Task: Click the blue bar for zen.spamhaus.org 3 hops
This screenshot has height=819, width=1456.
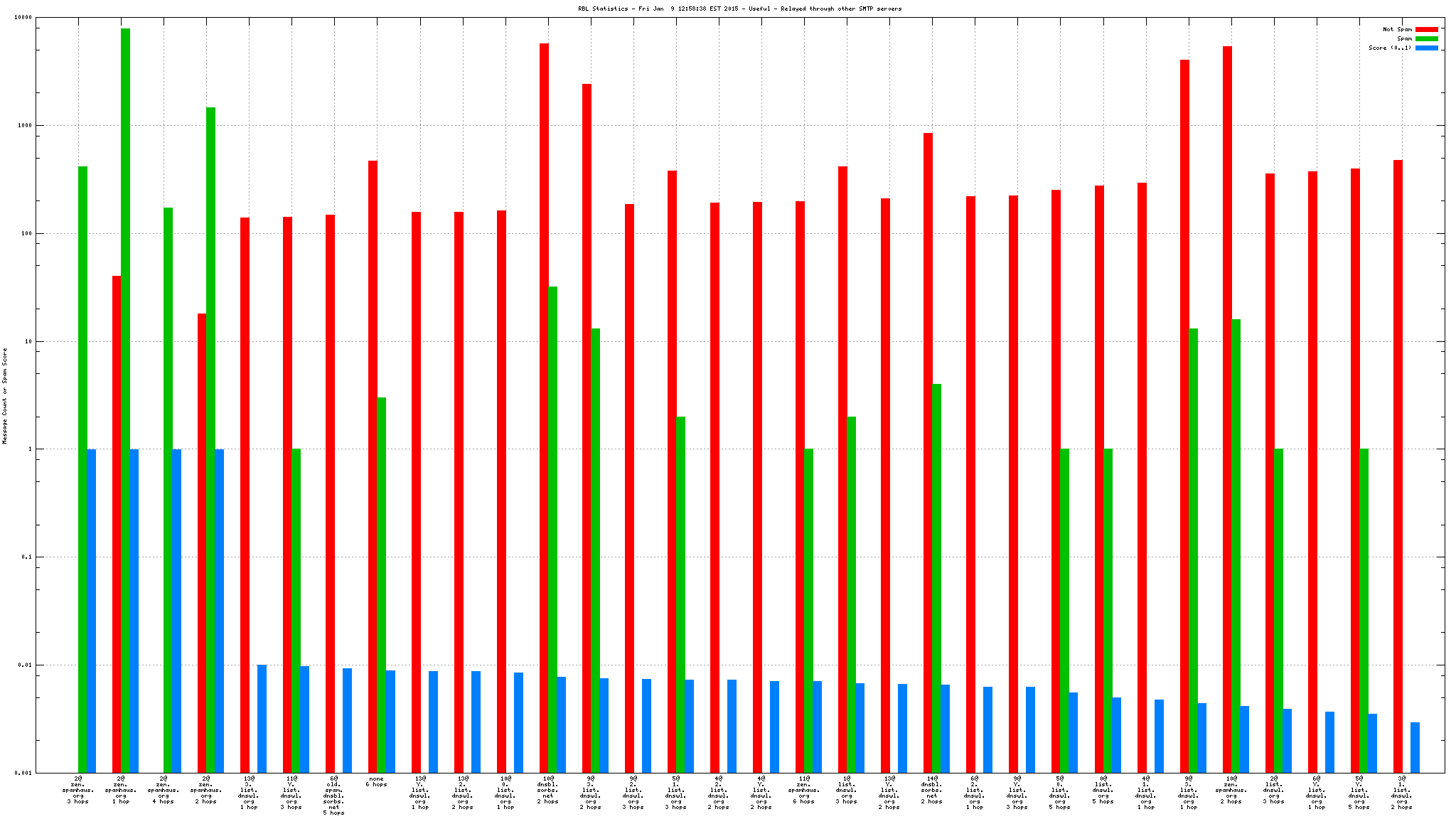Action: pyautogui.click(x=91, y=610)
